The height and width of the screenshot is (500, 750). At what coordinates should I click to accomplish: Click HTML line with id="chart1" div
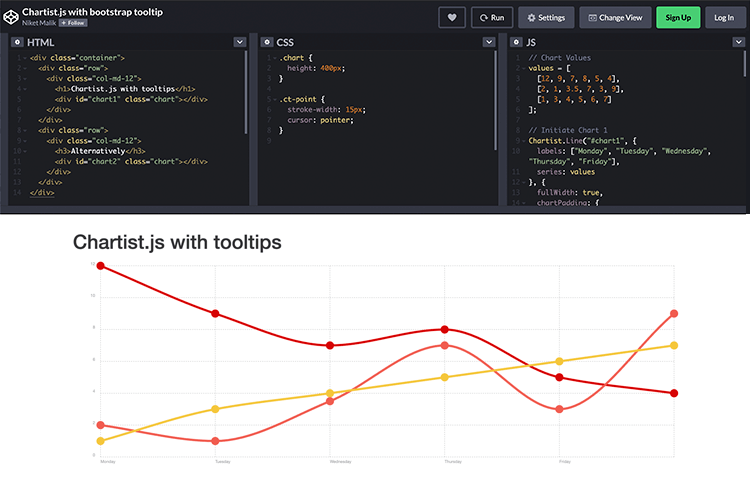click(x=131, y=100)
